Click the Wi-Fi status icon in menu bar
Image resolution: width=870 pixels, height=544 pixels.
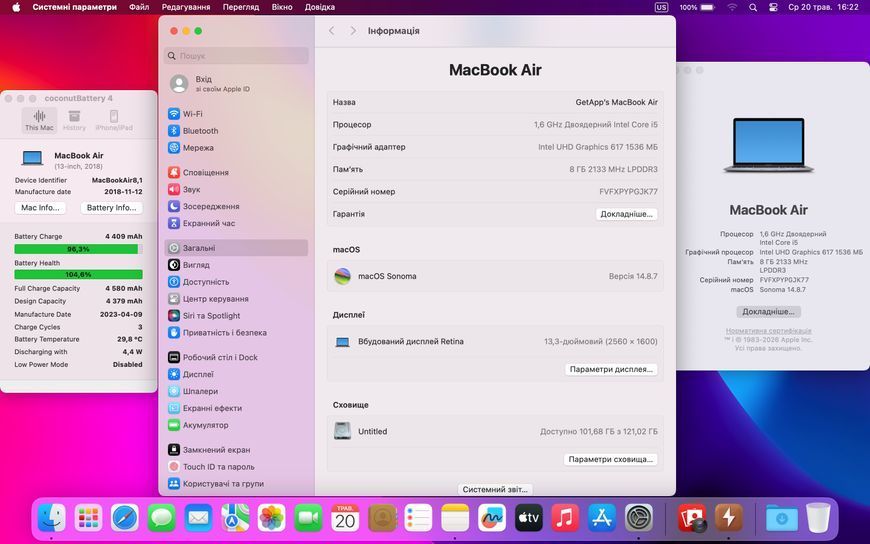click(732, 7)
